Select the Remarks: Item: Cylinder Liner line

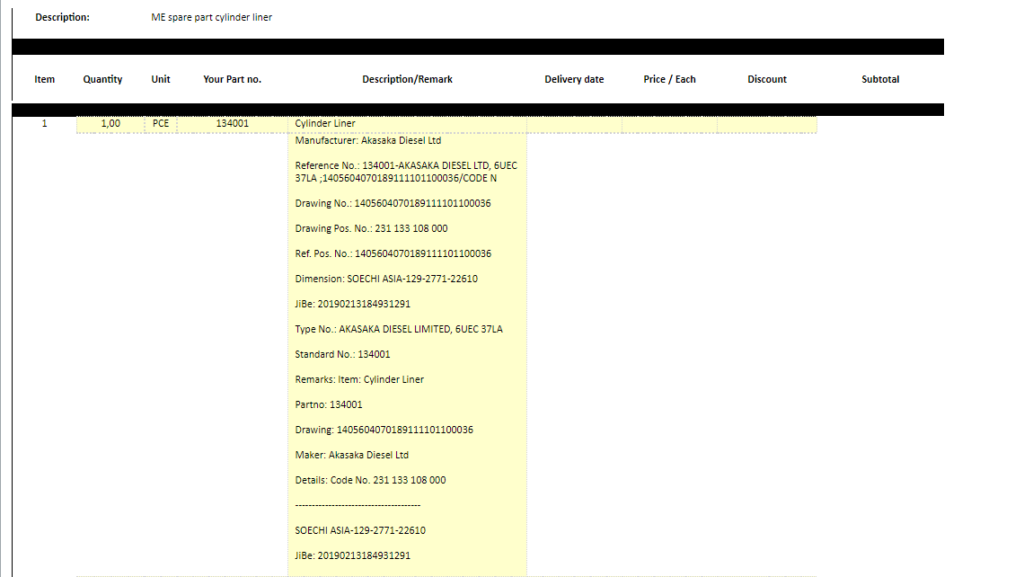tap(360, 380)
